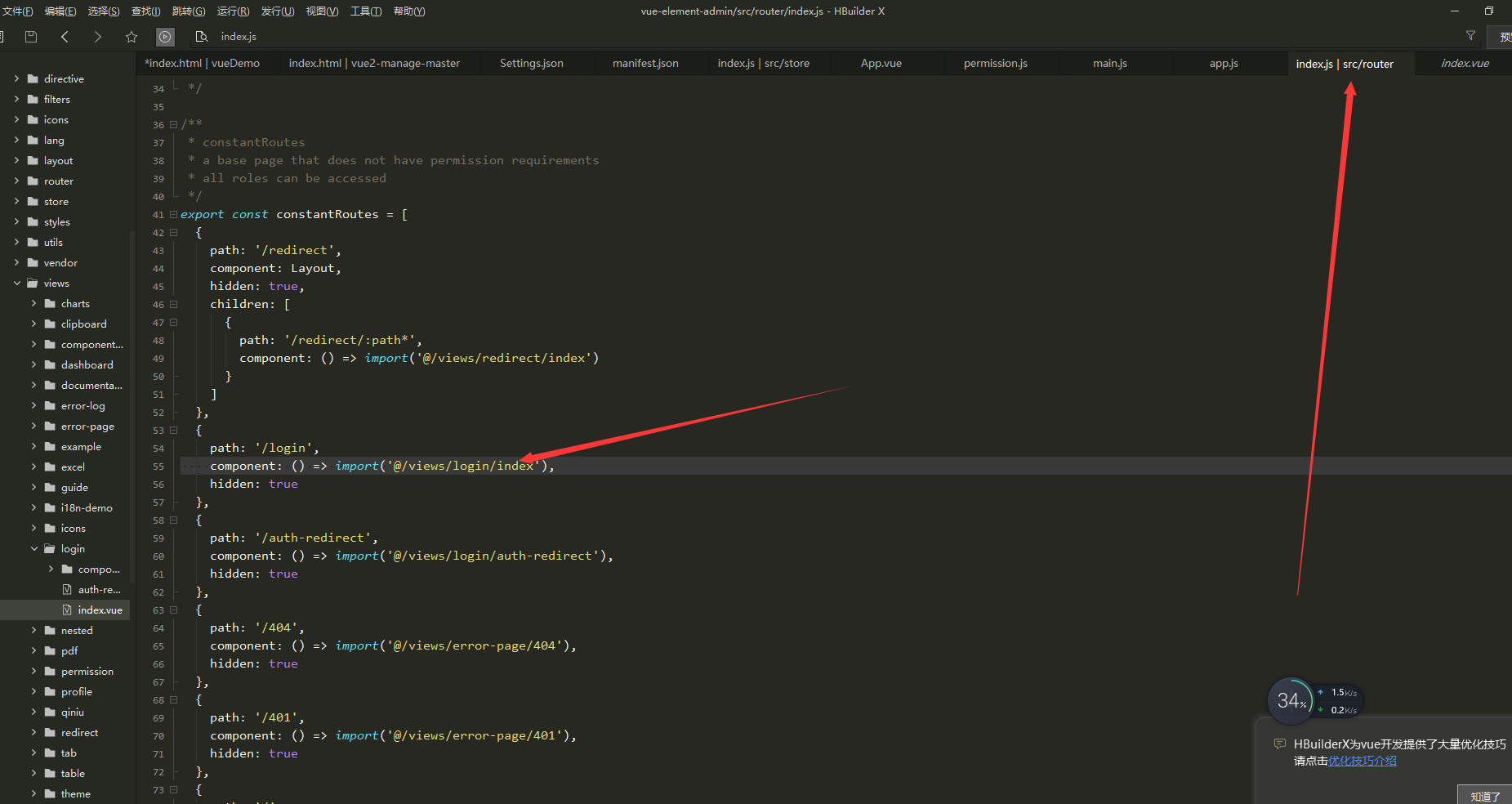Fold the 404 route block at line 63
The height and width of the screenshot is (804, 1512).
(x=173, y=610)
